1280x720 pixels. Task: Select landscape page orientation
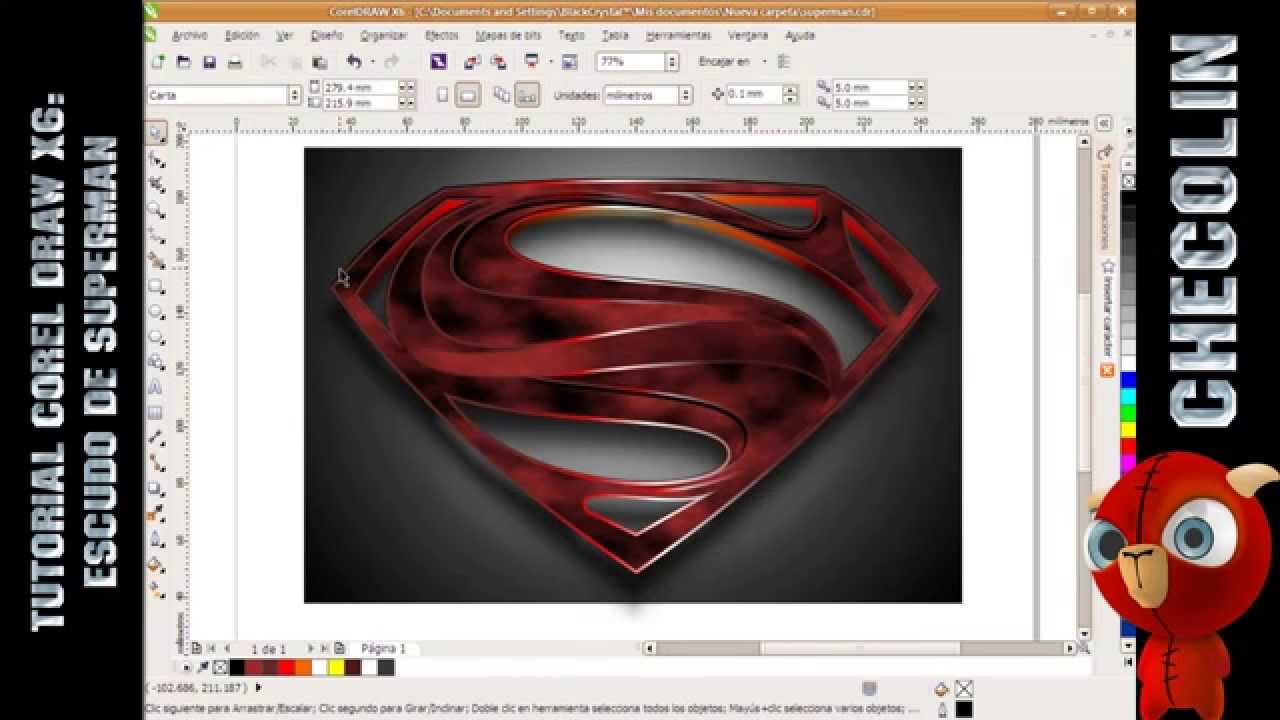point(467,95)
